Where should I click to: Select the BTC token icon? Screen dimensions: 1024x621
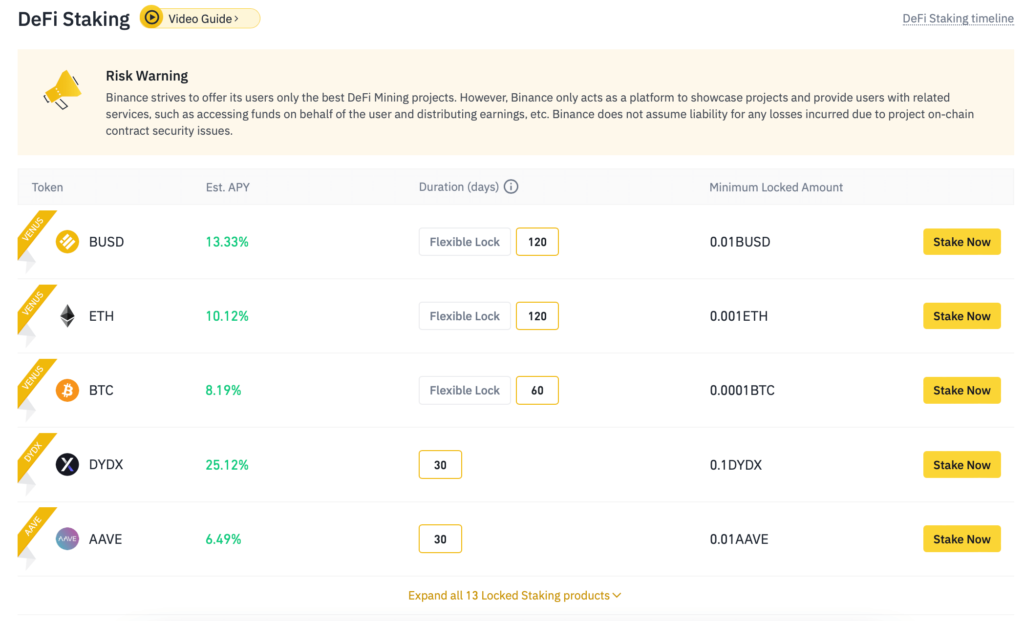click(x=66, y=390)
